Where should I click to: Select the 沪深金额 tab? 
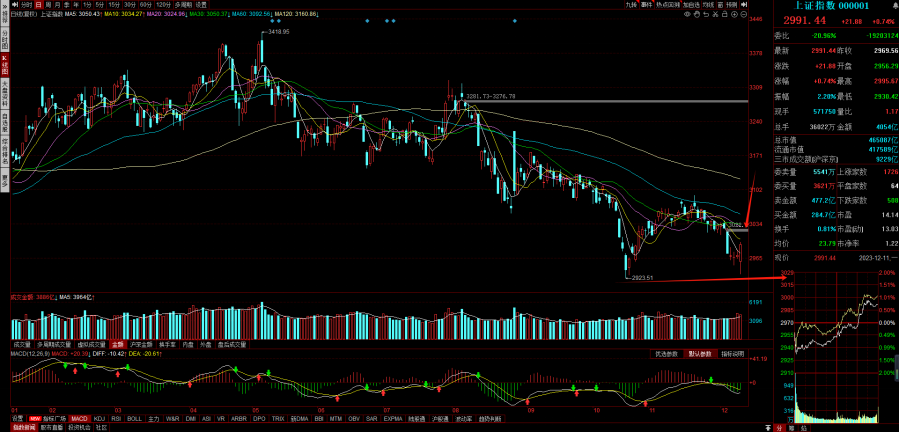point(140,345)
